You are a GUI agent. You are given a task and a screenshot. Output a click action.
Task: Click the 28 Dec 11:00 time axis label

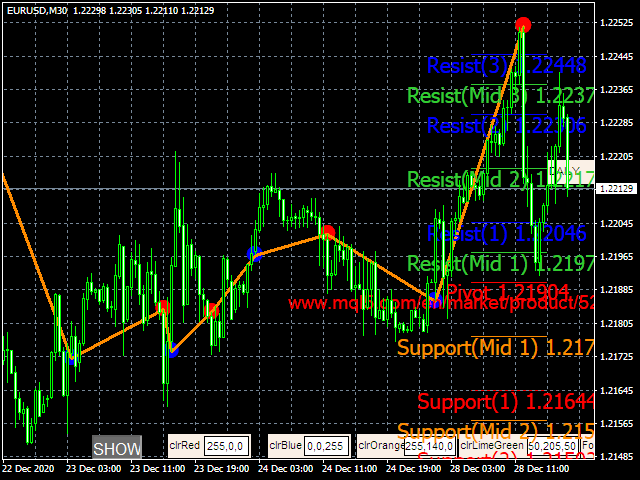[x=541, y=469]
